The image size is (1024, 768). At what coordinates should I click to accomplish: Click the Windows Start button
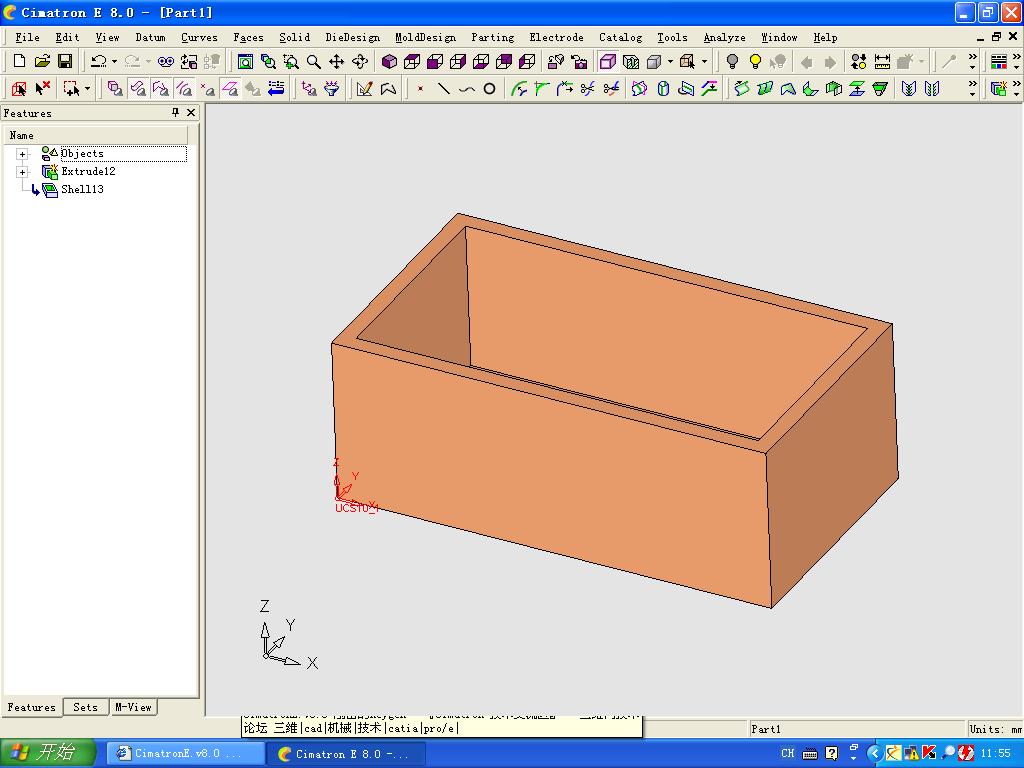point(49,752)
